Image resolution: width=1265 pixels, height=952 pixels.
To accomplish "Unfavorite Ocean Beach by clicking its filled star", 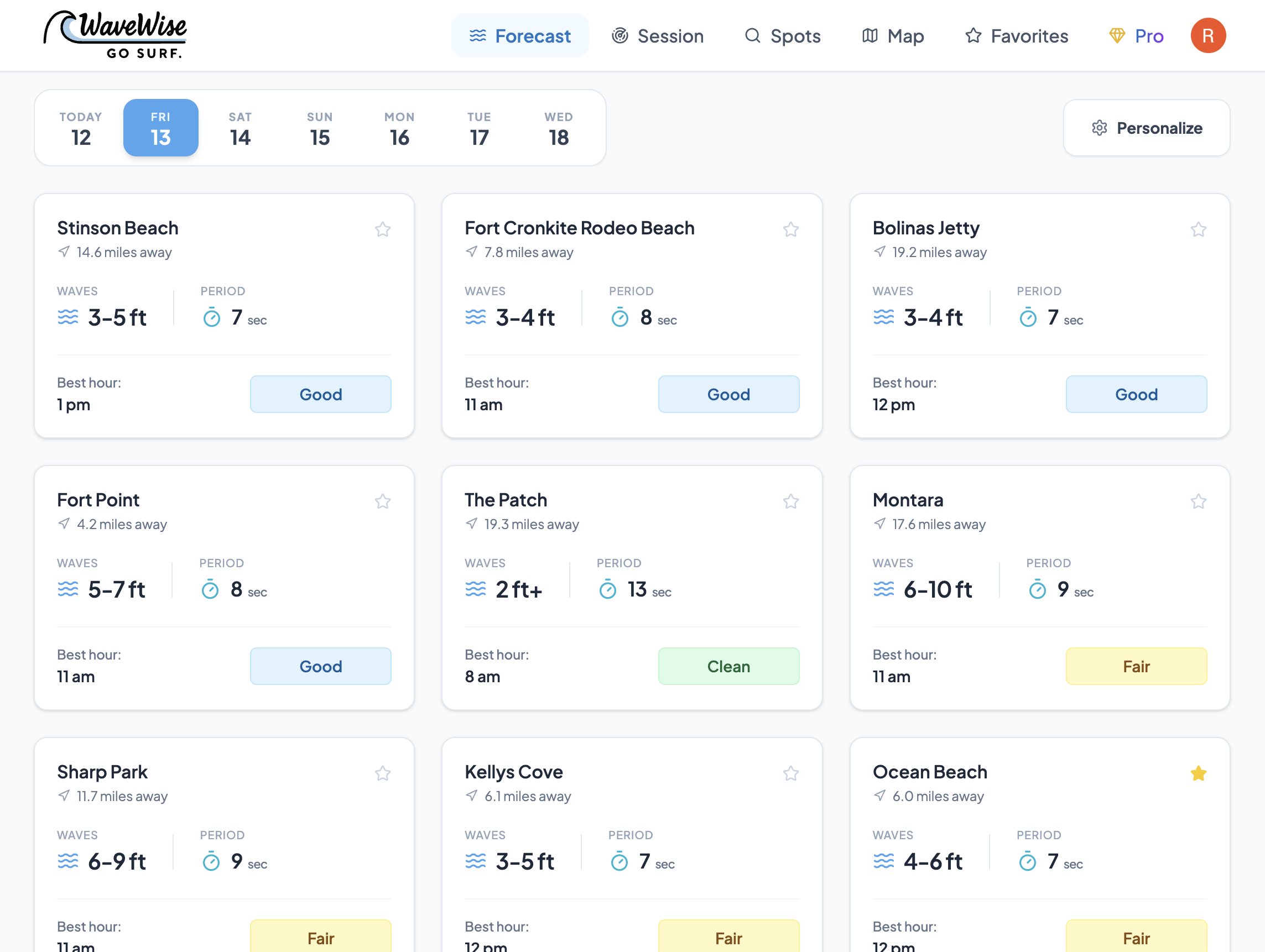I will click(x=1198, y=773).
